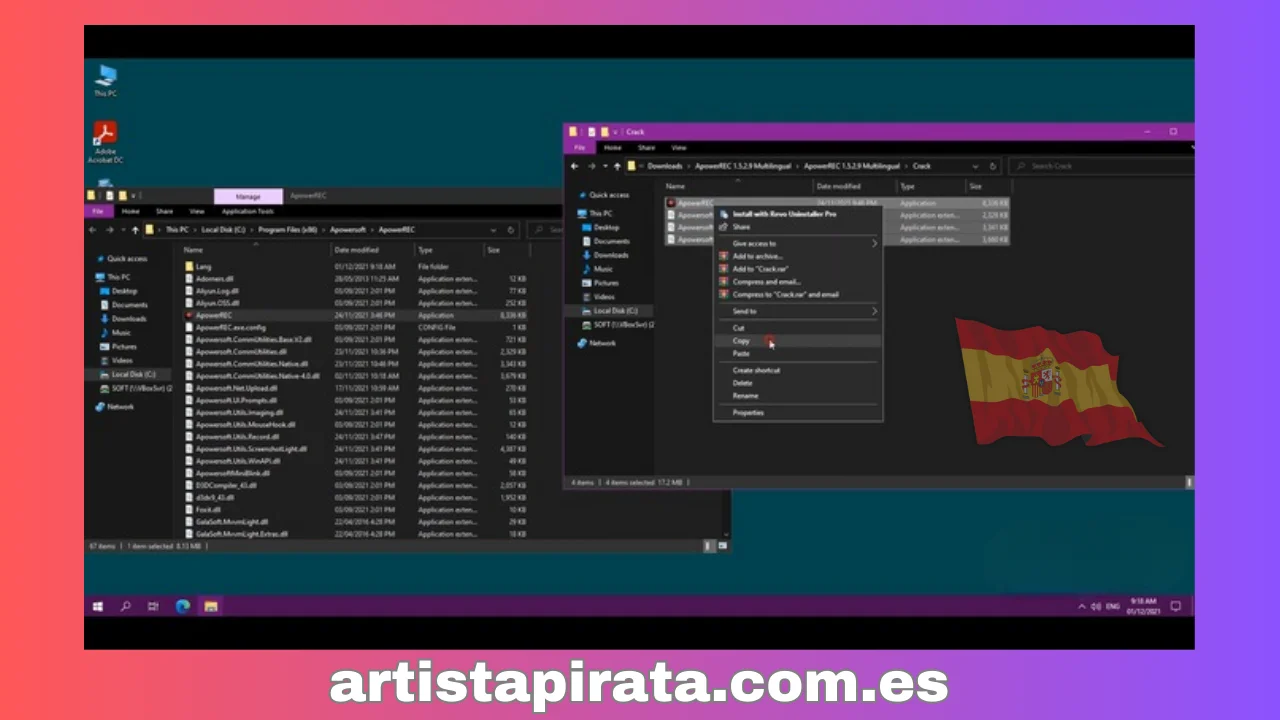Image resolution: width=1280 pixels, height=720 pixels.
Task: Open the volume tray icon
Action: coord(1096,606)
